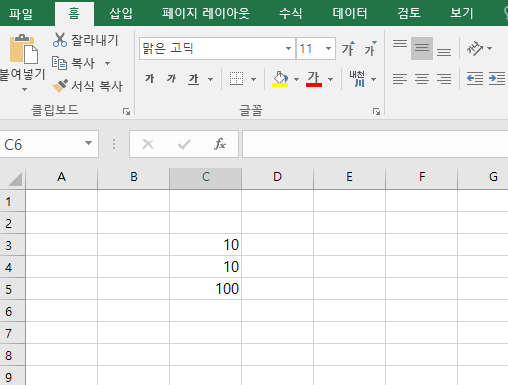
Task: Click confirm checkmark in formula bar
Action: pyautogui.click(x=184, y=144)
